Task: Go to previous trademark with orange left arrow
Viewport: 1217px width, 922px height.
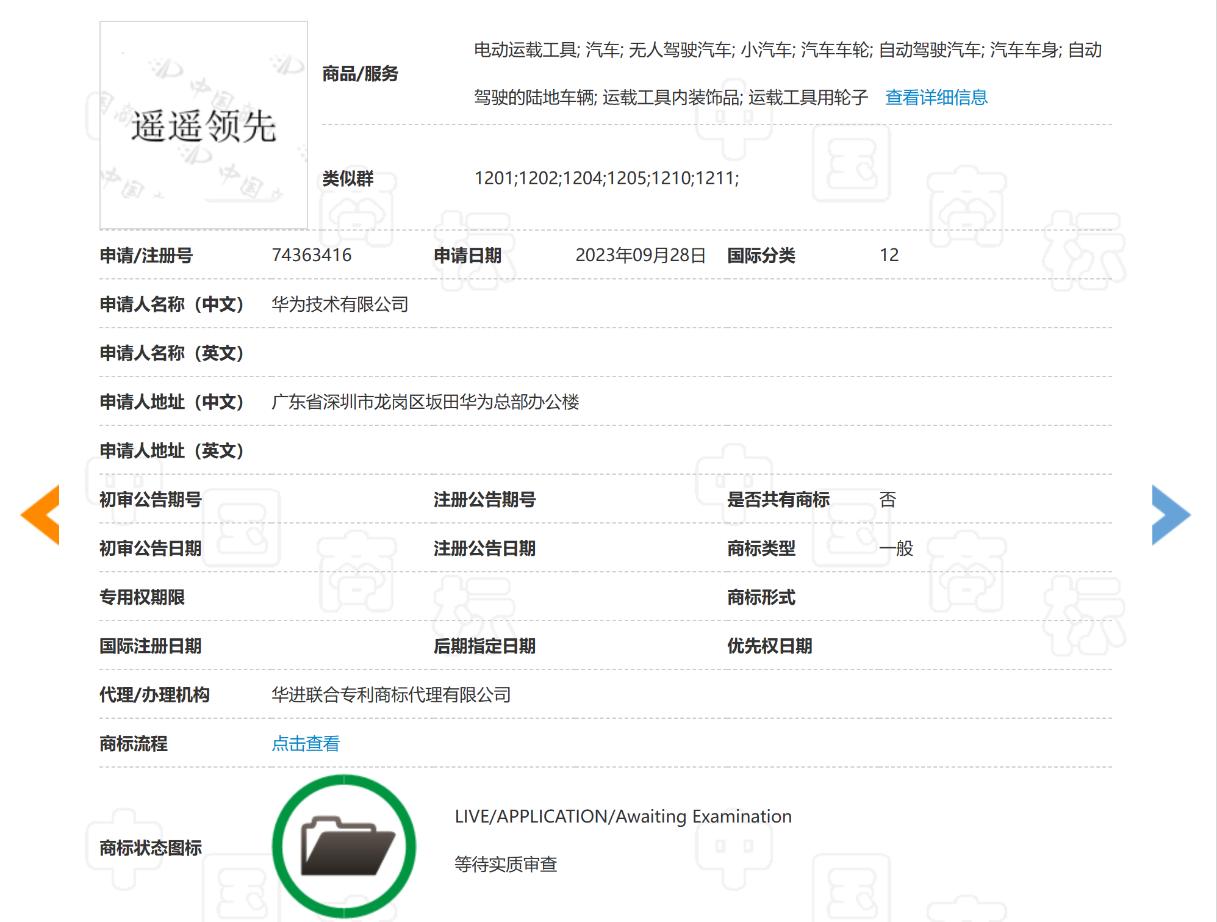Action: click(x=40, y=514)
